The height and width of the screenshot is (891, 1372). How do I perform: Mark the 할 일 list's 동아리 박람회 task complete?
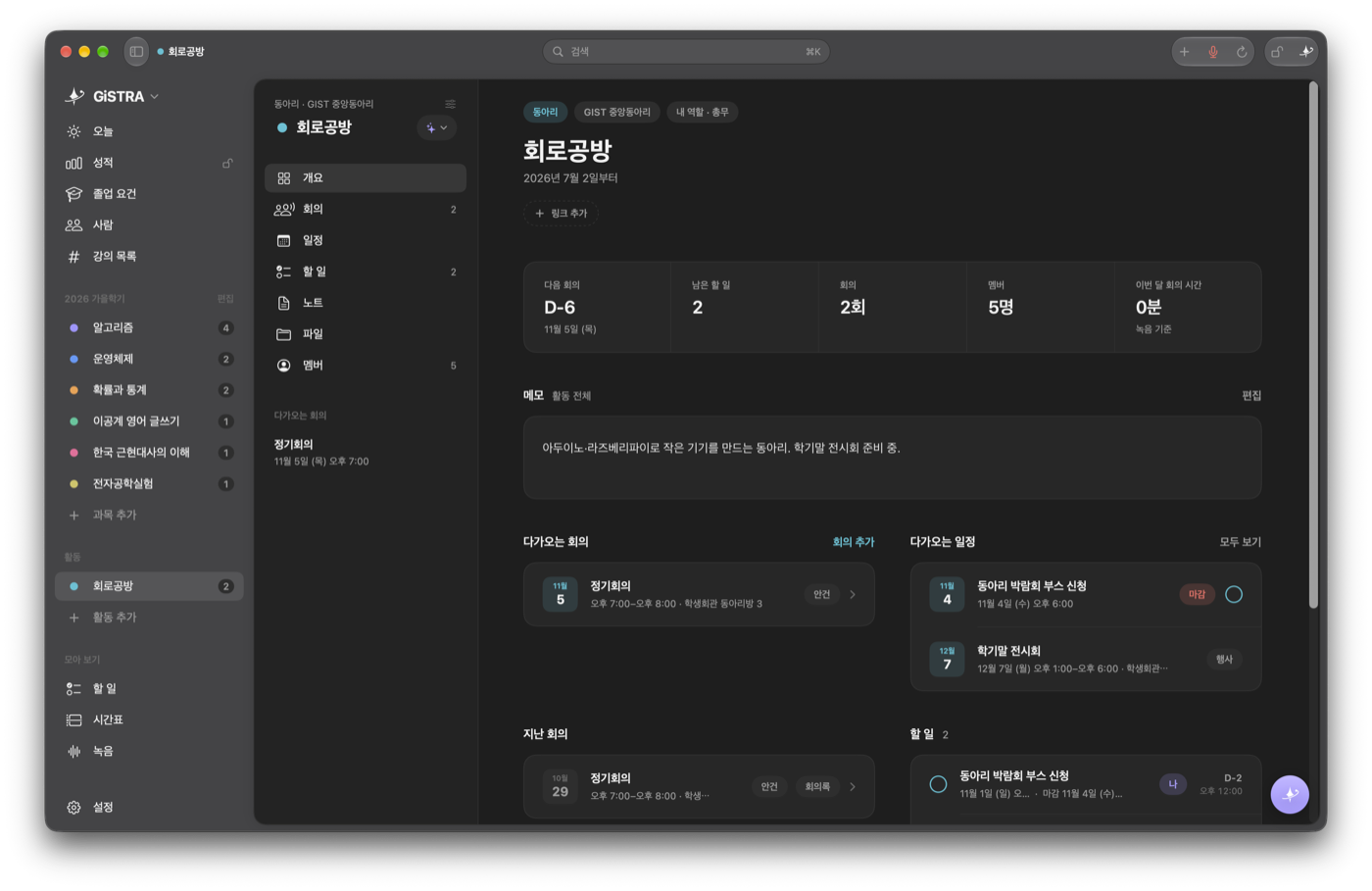pyautogui.click(x=938, y=784)
